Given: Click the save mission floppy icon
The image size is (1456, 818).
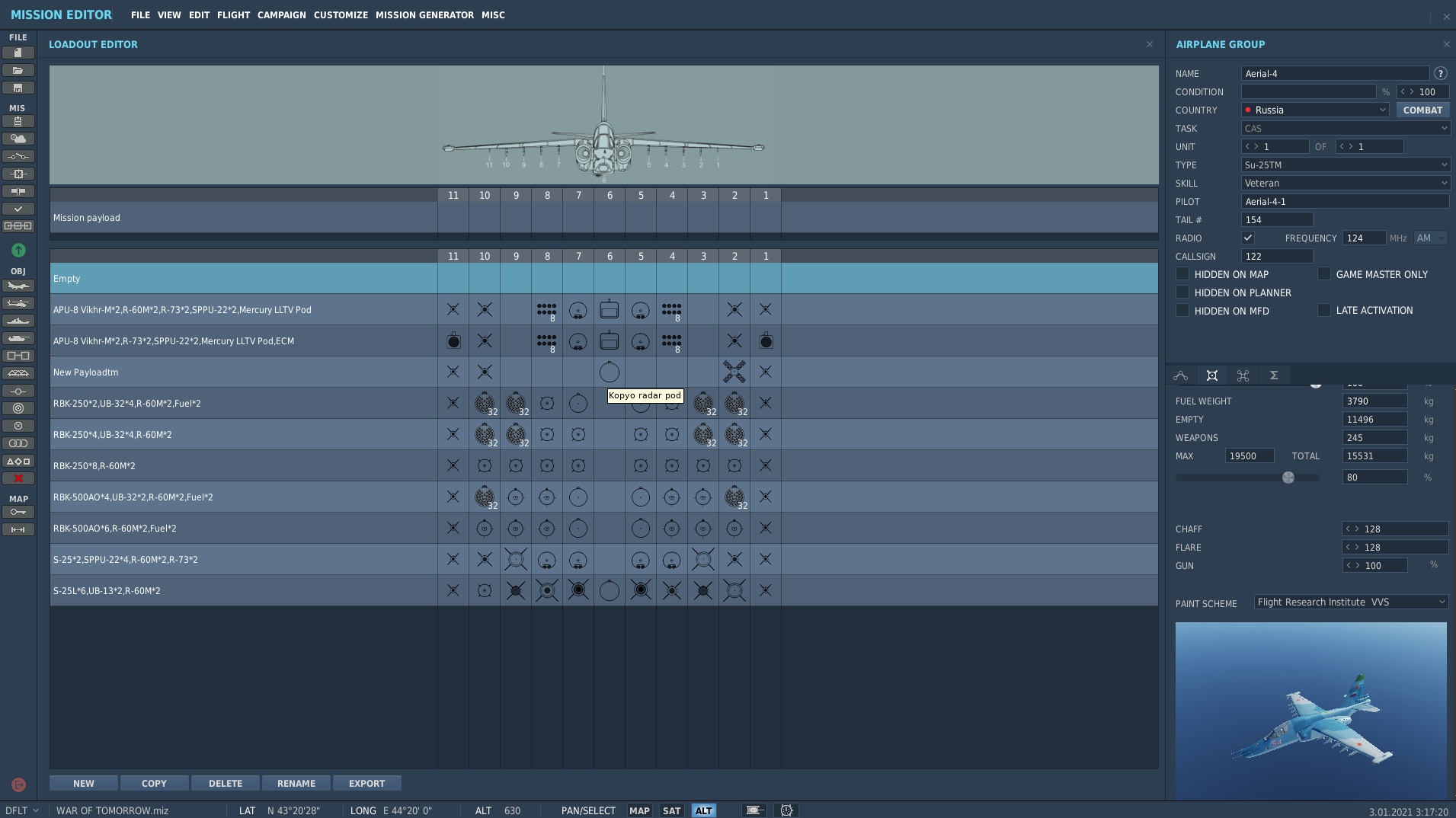Looking at the screenshot, I should [18, 88].
